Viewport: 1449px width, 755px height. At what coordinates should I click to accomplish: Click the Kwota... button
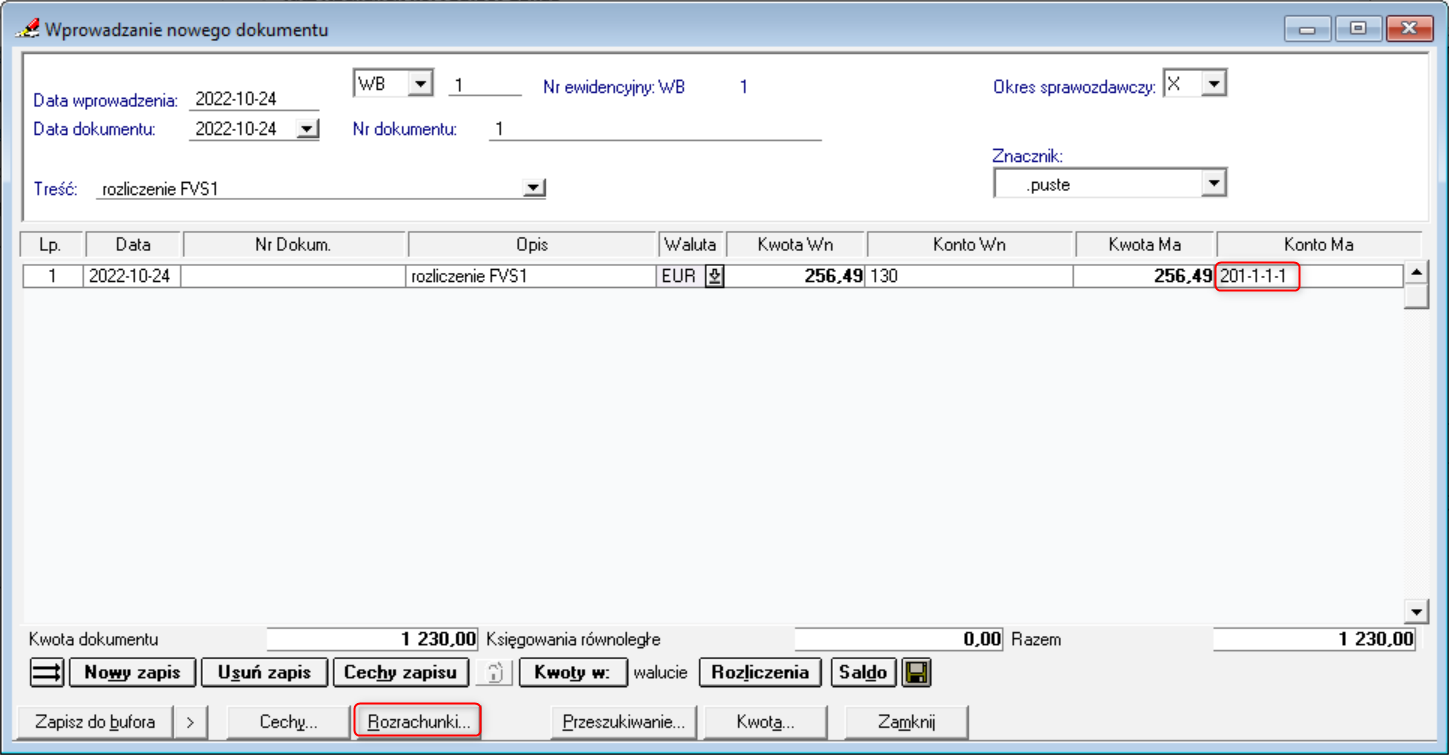(766, 721)
